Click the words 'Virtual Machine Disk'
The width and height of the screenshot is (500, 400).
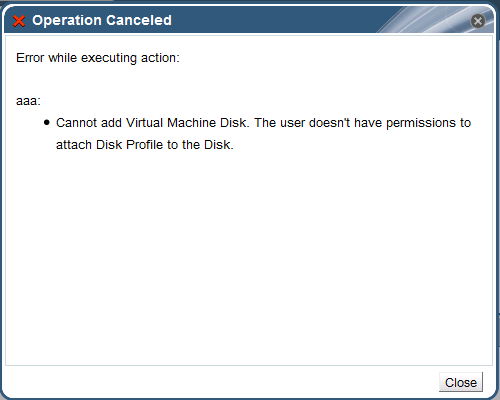(x=187, y=123)
